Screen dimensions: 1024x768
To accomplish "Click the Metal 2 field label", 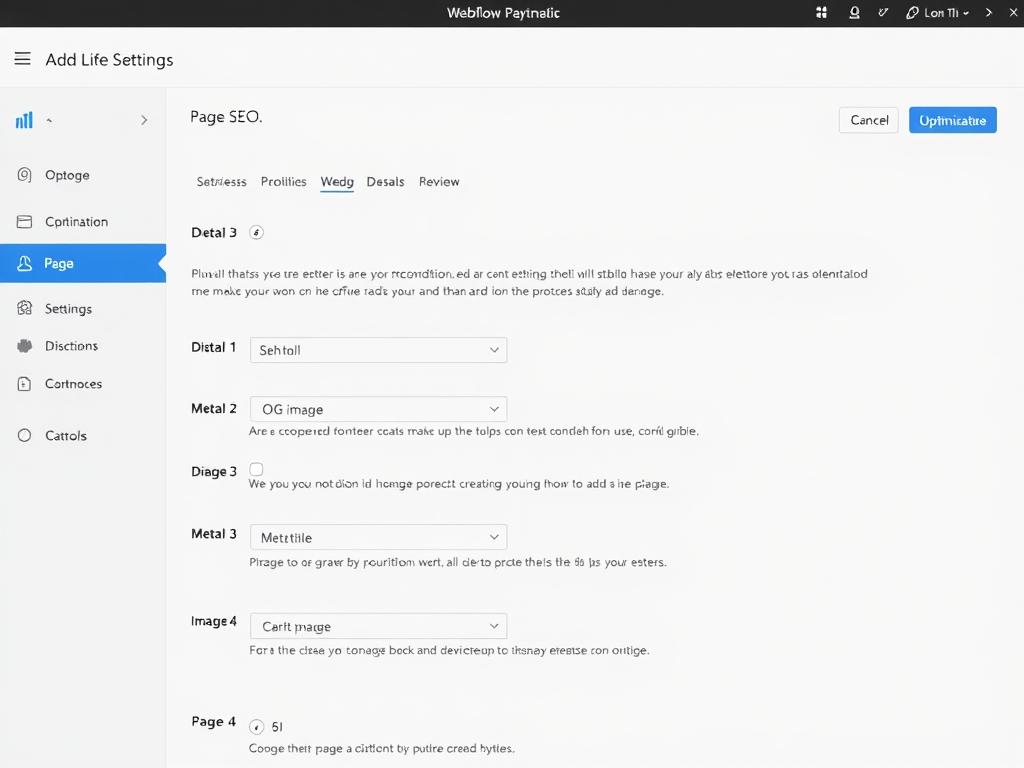I will coord(214,409).
